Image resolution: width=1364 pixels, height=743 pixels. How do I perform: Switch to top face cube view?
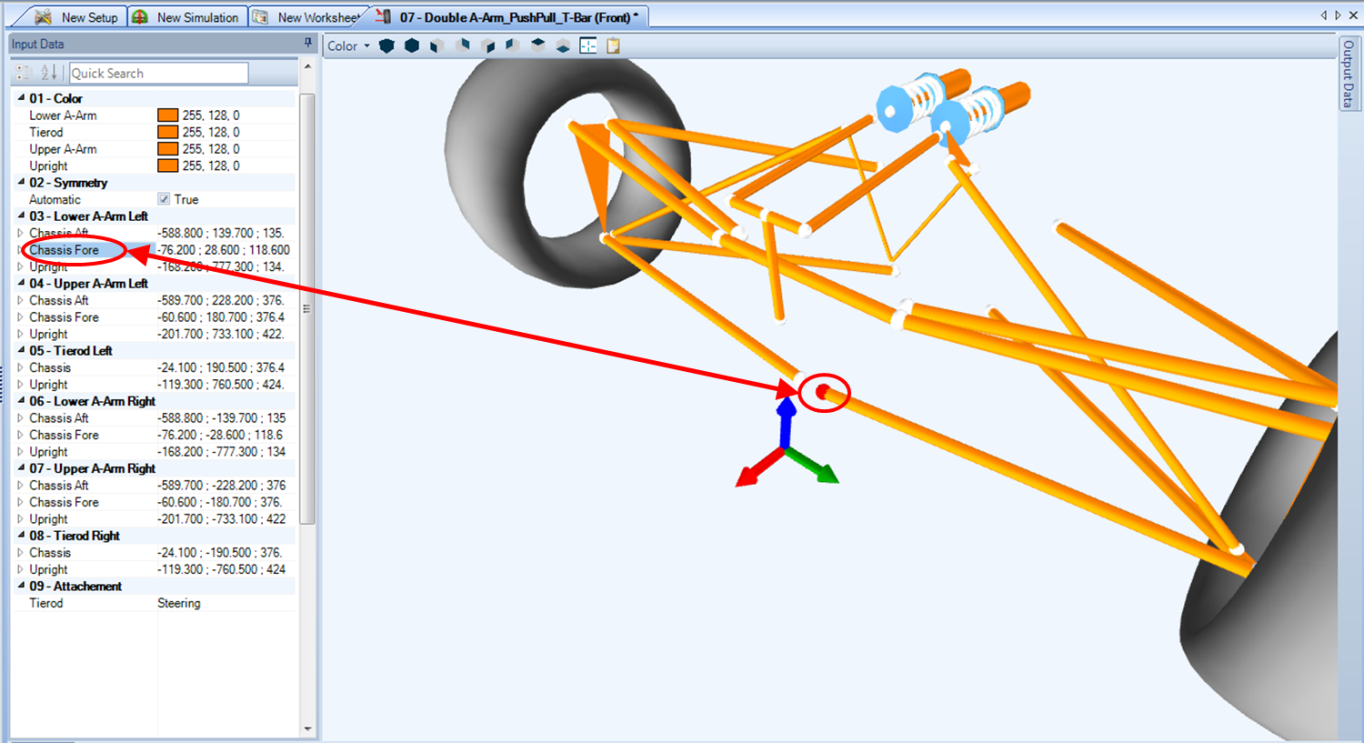coord(538,46)
